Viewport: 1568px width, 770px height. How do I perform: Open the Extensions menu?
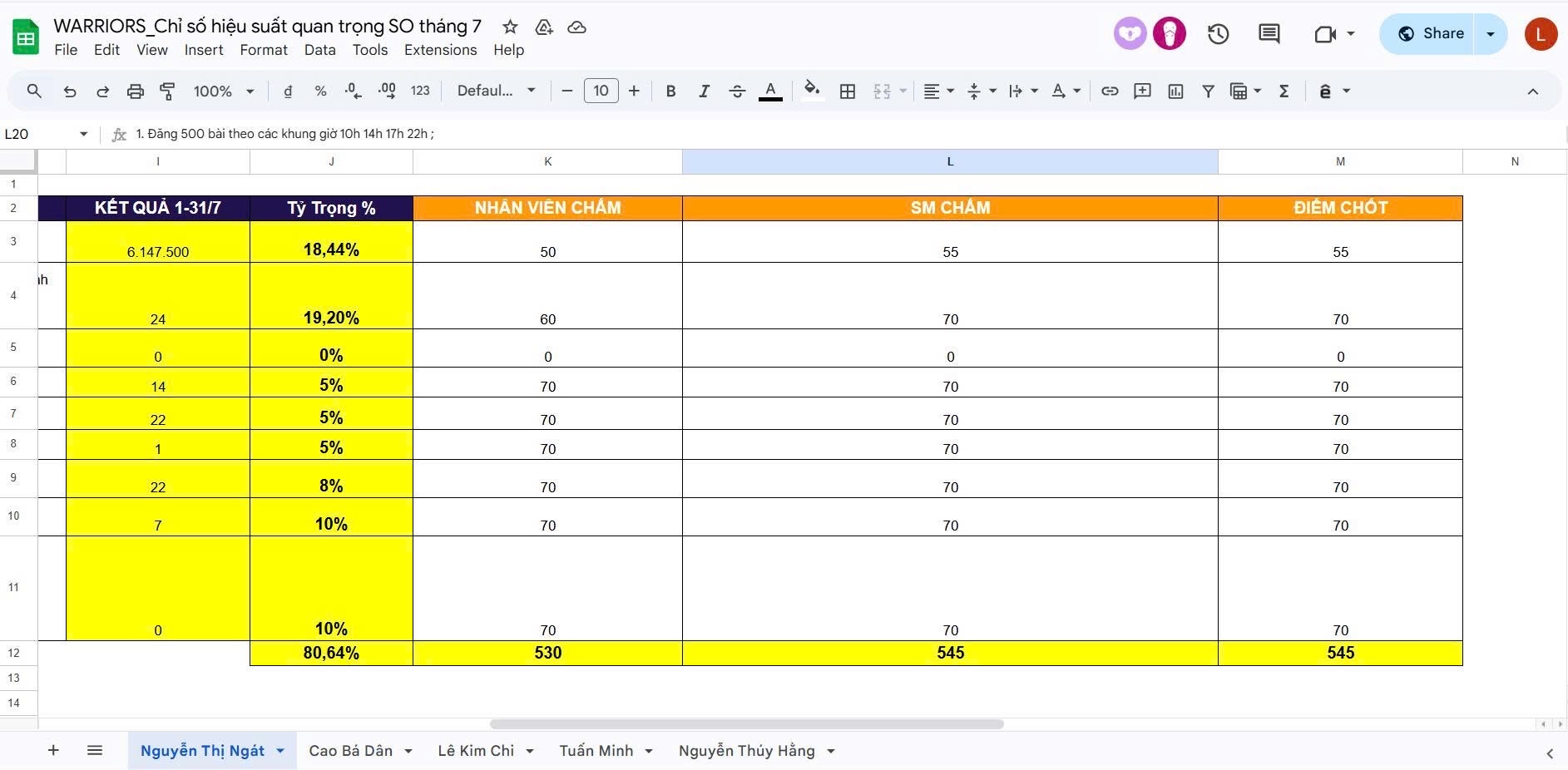[440, 50]
